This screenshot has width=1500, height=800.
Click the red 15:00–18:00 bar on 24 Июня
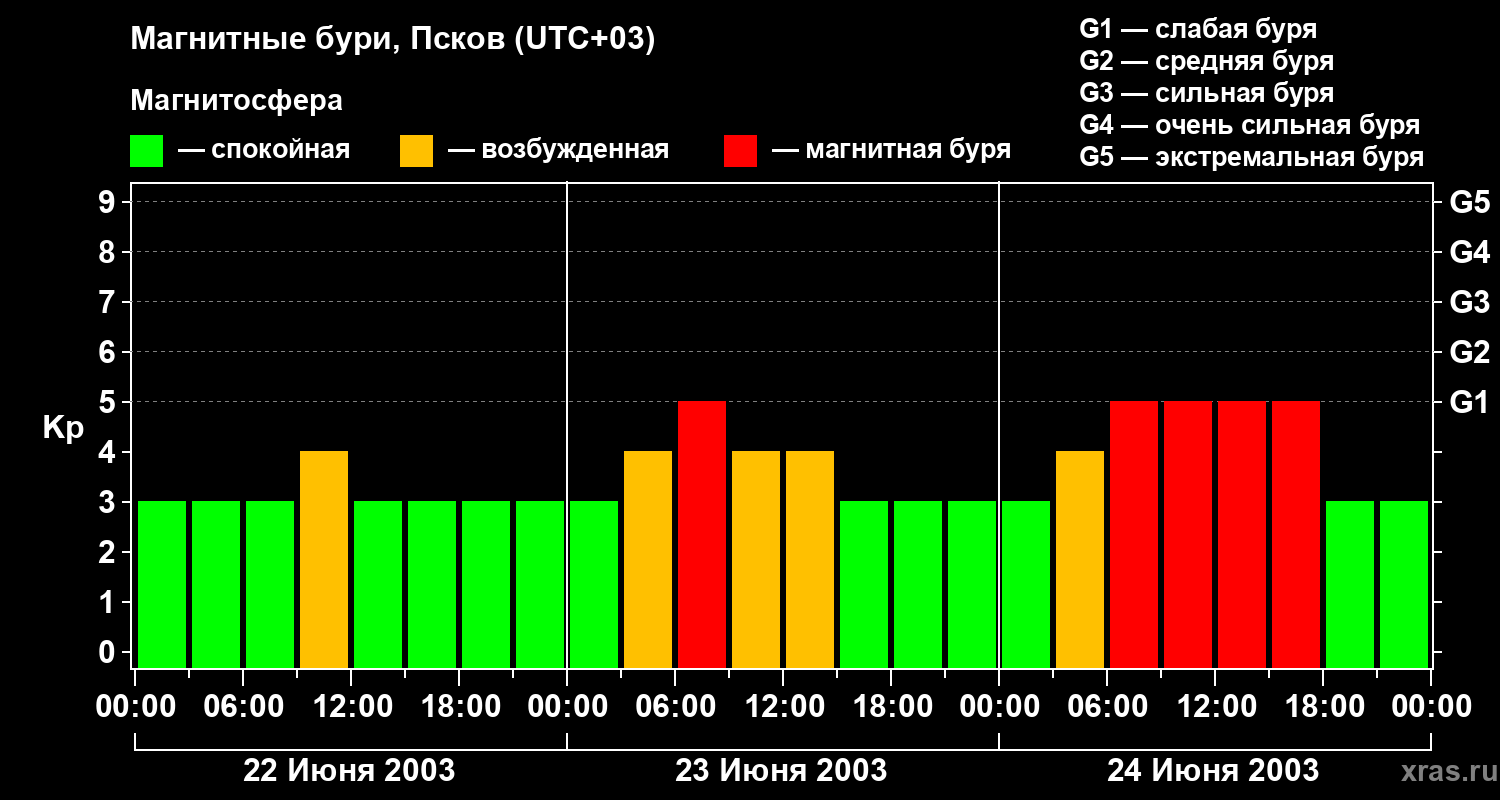pos(1296,535)
